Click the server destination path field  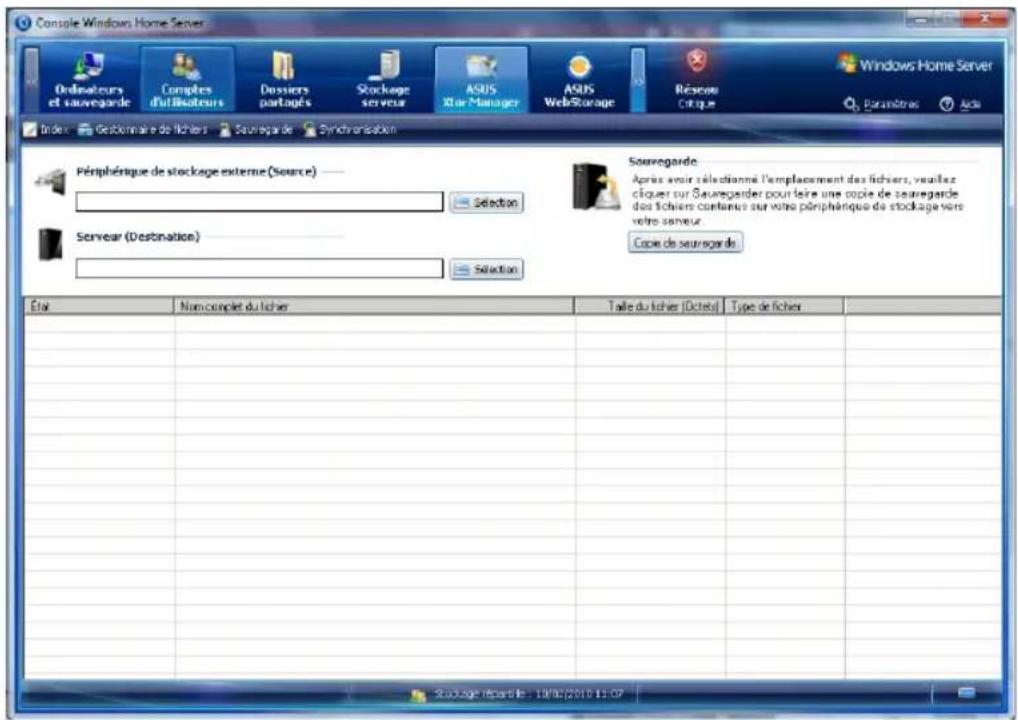[260, 268]
